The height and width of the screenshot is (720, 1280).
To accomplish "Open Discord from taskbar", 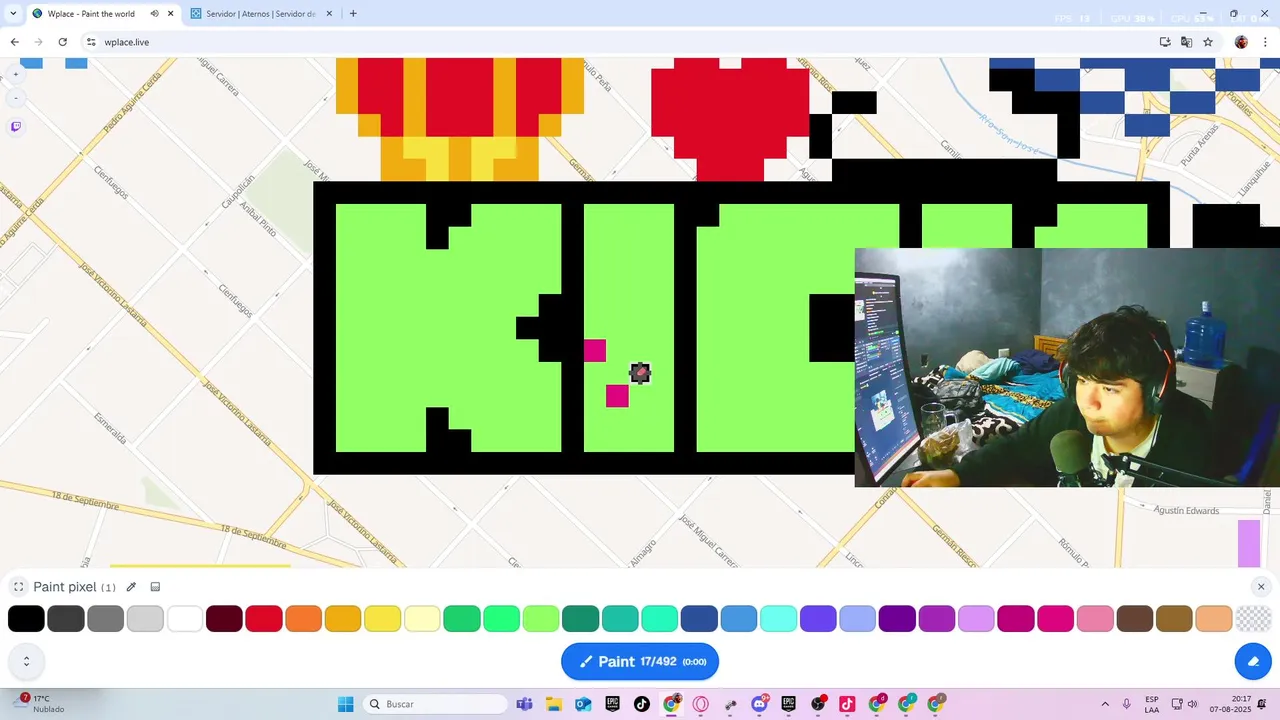I will pyautogui.click(x=759, y=704).
